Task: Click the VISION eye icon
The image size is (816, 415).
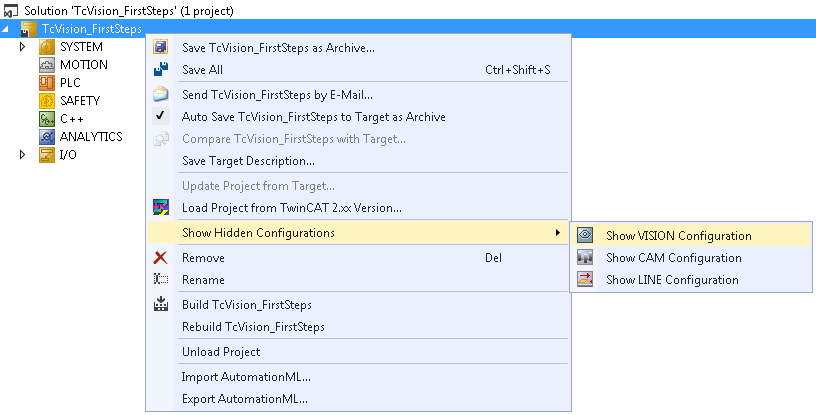Action: click(x=585, y=235)
